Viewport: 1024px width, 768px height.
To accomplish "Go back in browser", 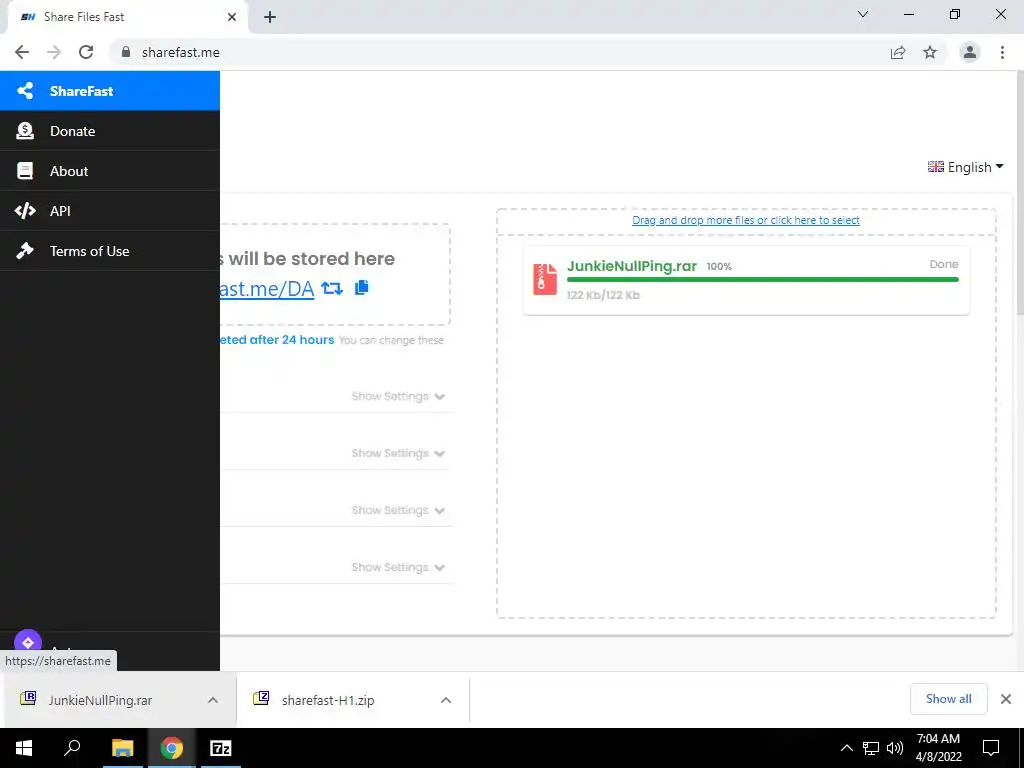I will pyautogui.click(x=22, y=52).
